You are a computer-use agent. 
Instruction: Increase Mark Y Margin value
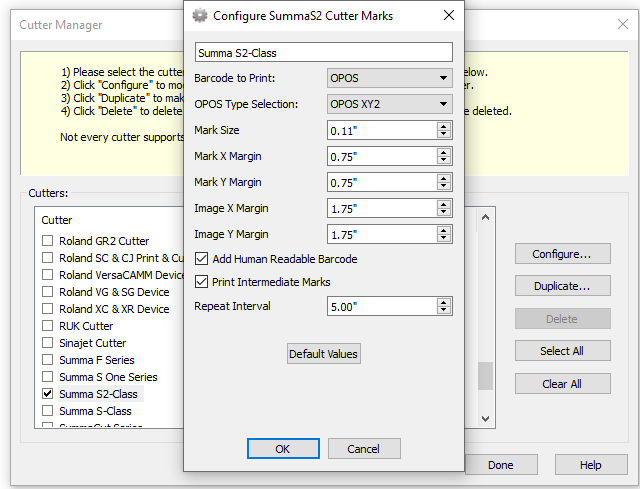click(443, 178)
